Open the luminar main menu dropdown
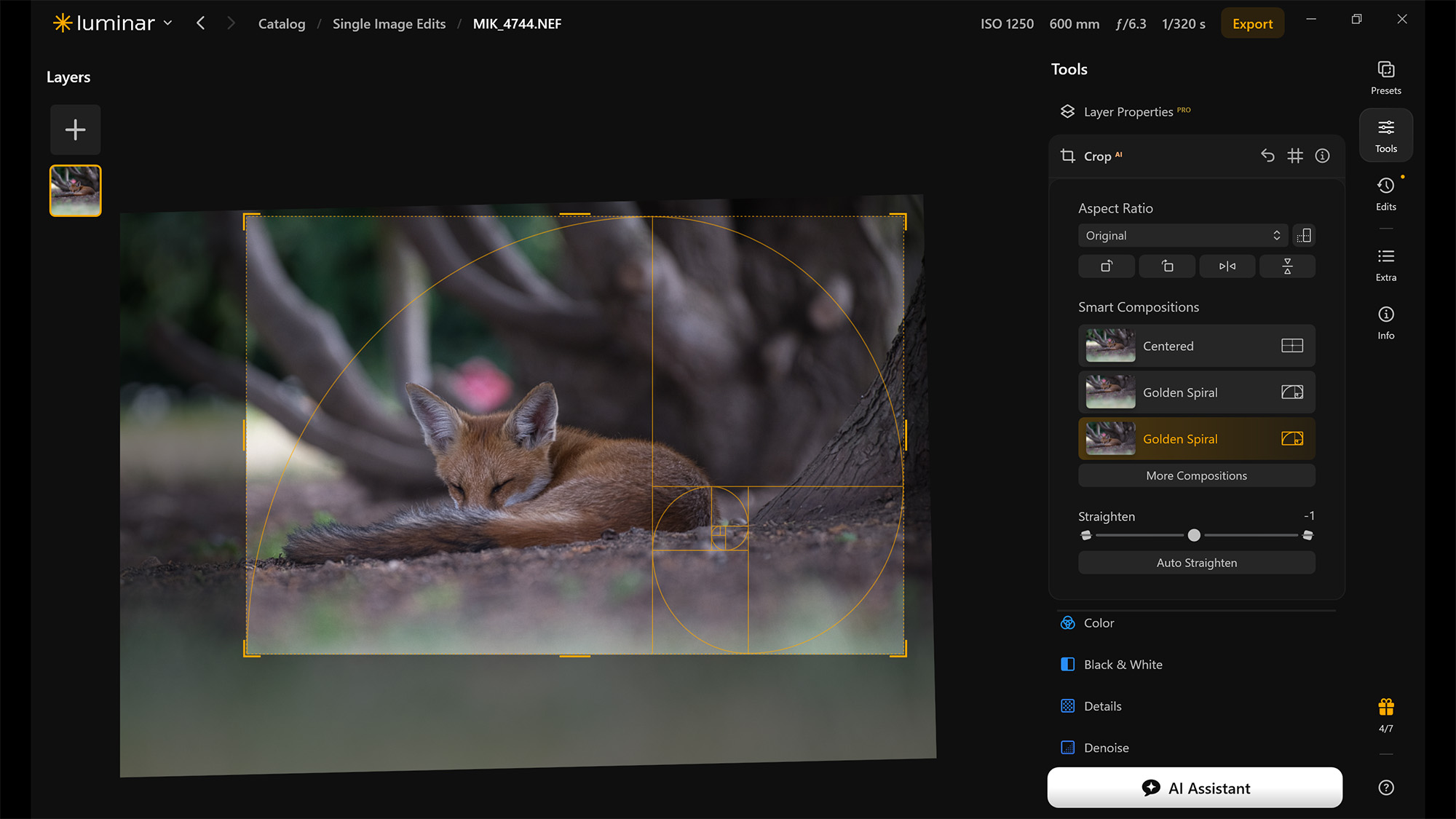The width and height of the screenshot is (1456, 819). 113,23
